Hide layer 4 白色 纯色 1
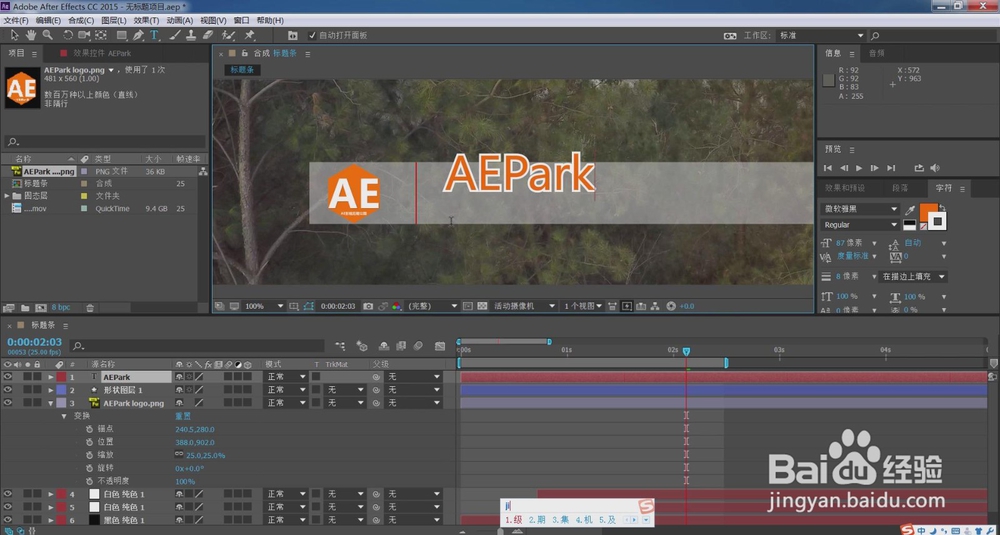 8,494
